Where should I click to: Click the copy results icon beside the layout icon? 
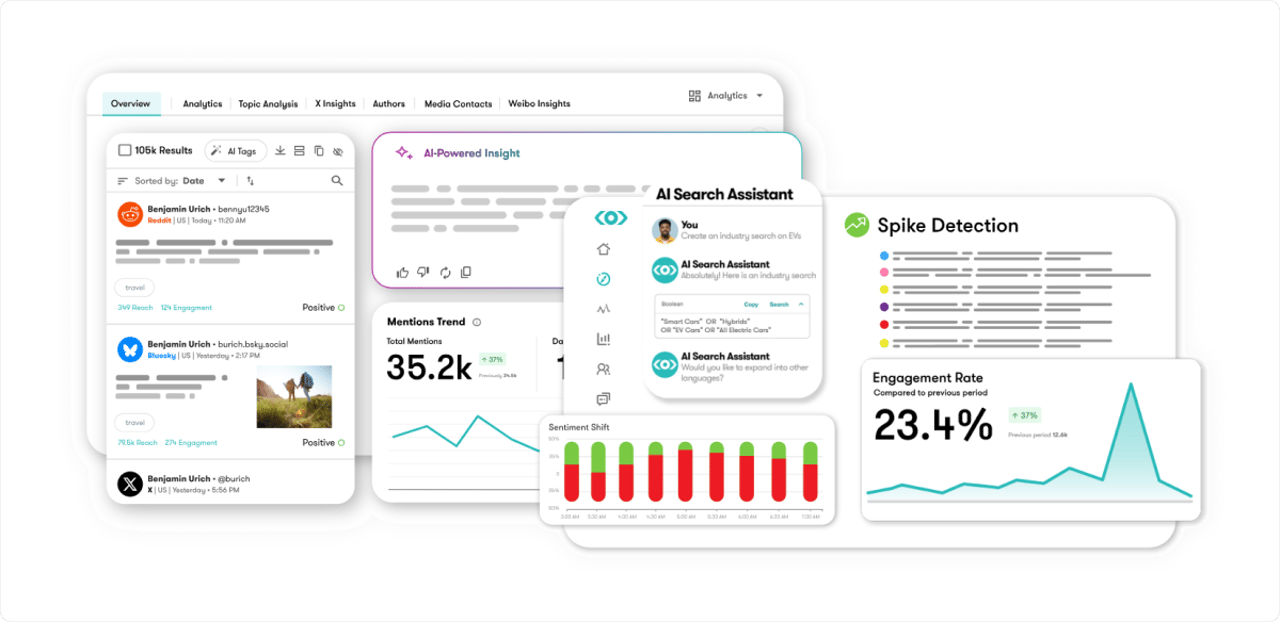point(319,151)
